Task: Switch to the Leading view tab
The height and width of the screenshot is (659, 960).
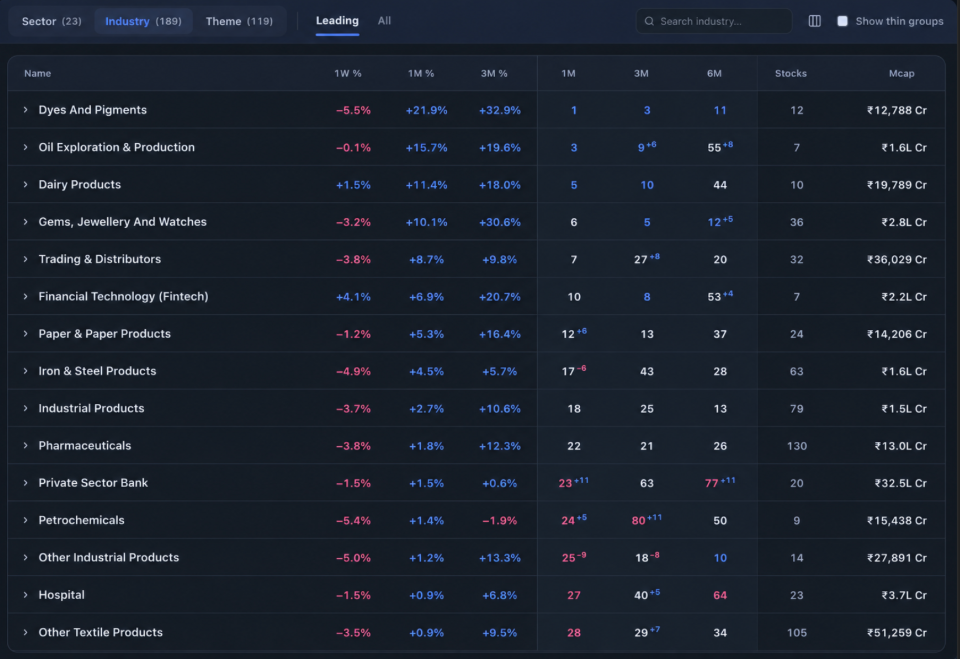Action: pos(337,21)
